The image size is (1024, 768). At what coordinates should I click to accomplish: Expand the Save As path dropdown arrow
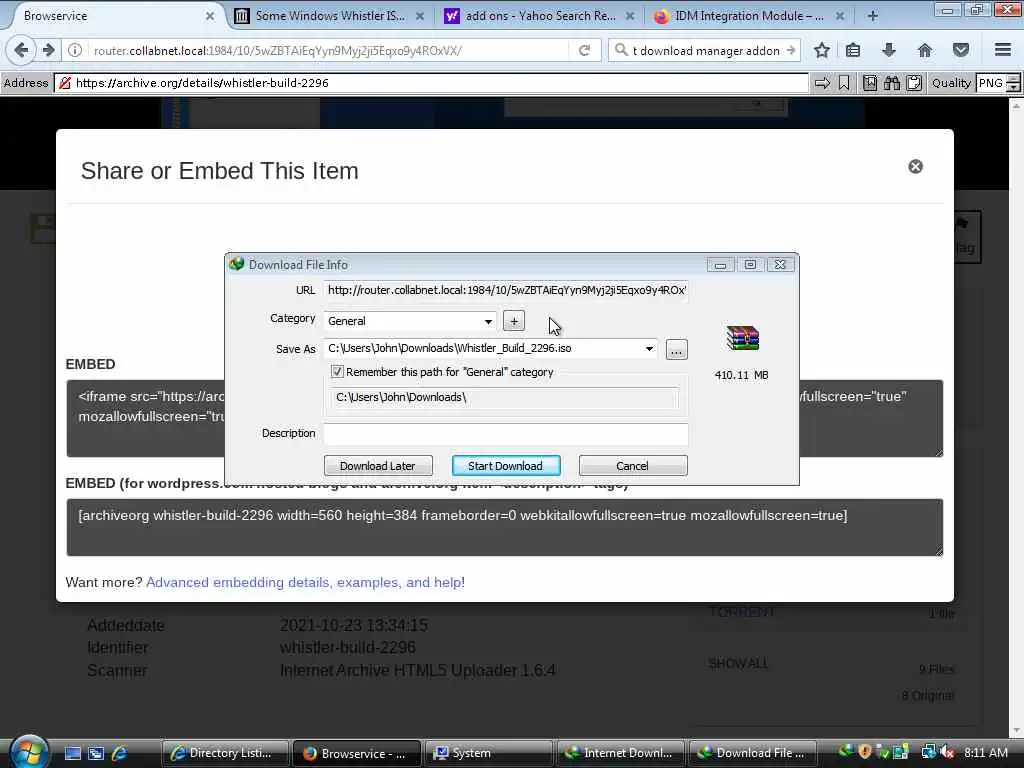pos(649,349)
